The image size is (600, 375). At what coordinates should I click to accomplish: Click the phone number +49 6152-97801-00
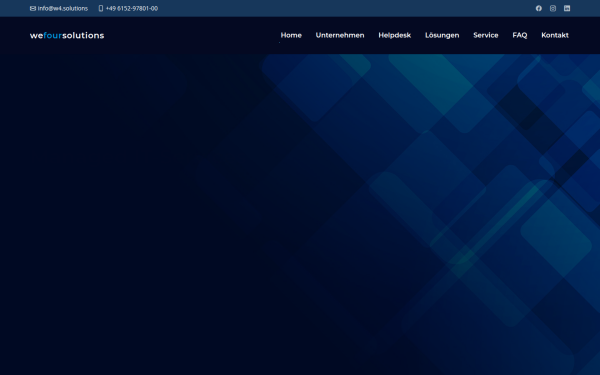click(x=132, y=8)
